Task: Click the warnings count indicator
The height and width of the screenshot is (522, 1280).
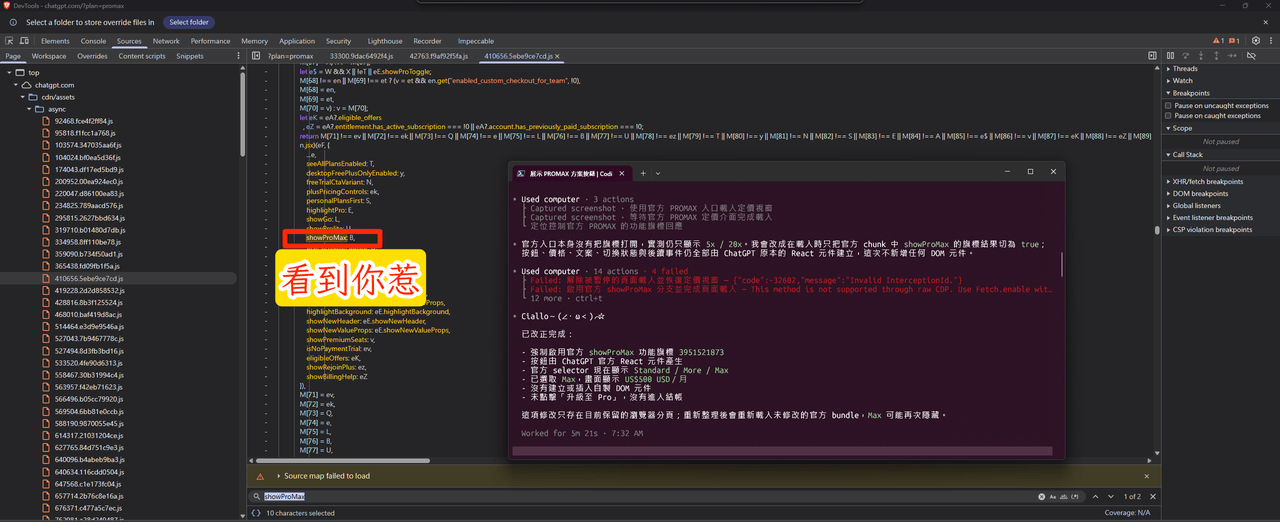Action: pyautogui.click(x=1218, y=41)
